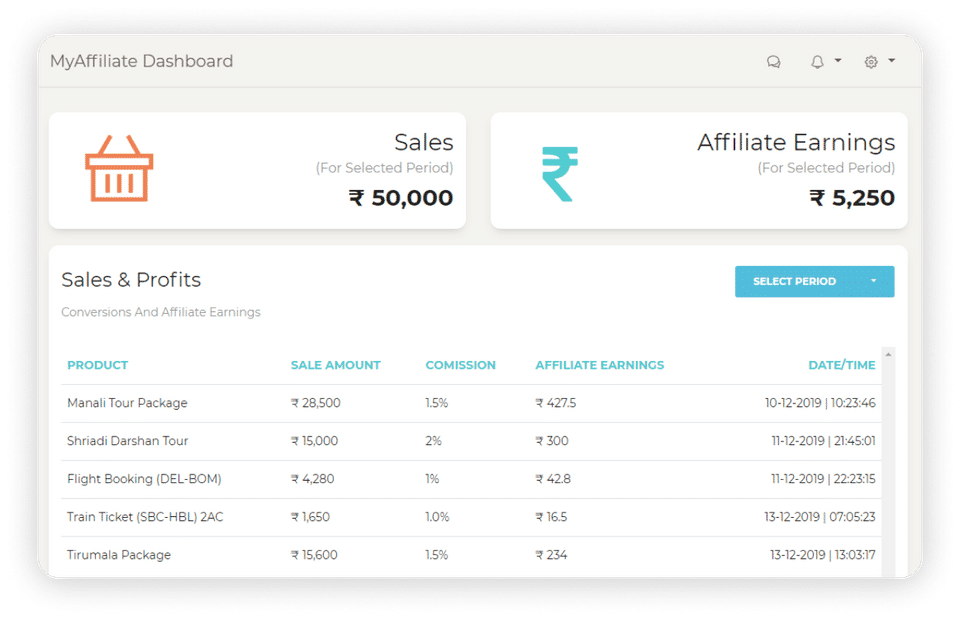
Task: Select the Shriadi Darshan Tour entry
Action: pos(127,441)
